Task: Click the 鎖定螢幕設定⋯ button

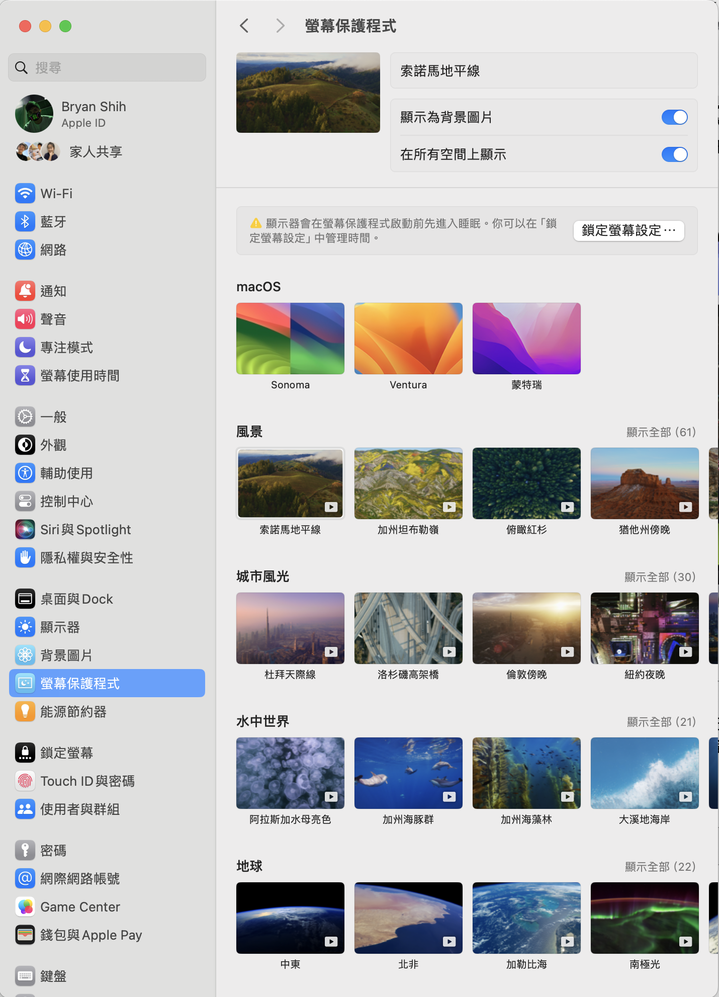Action: coord(629,230)
